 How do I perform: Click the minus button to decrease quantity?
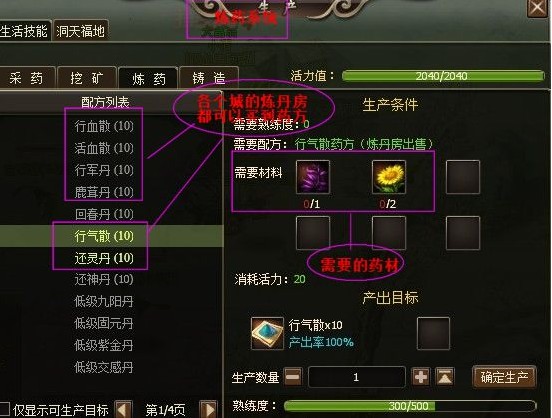(x=293, y=377)
